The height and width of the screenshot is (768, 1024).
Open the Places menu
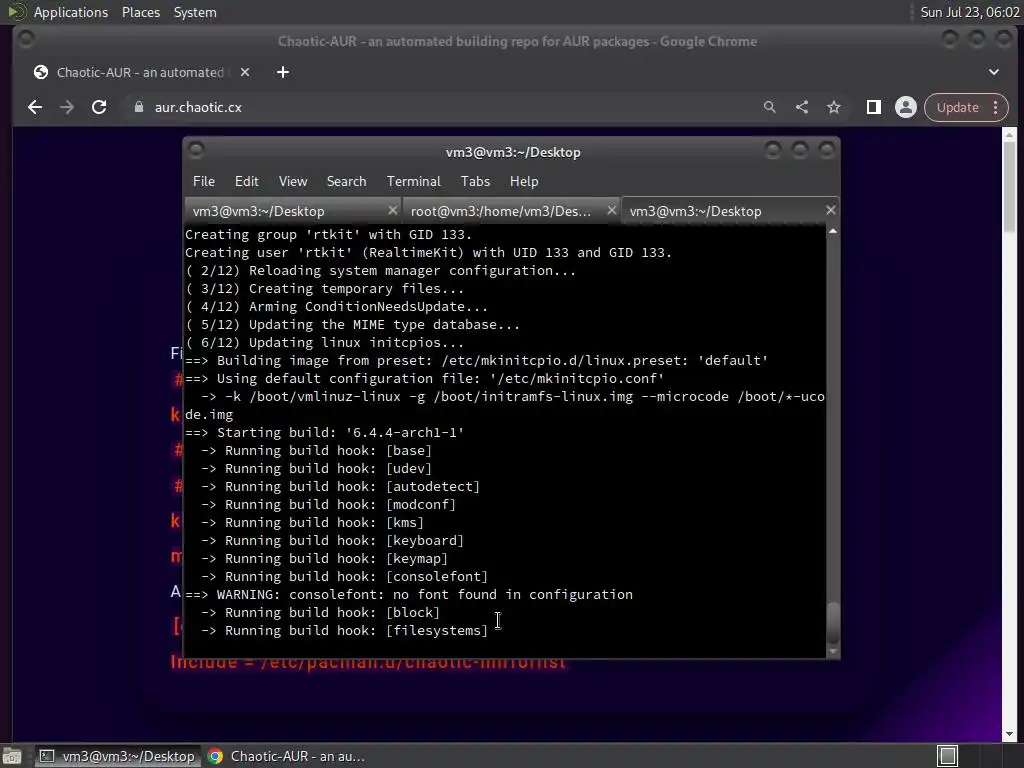tap(141, 12)
